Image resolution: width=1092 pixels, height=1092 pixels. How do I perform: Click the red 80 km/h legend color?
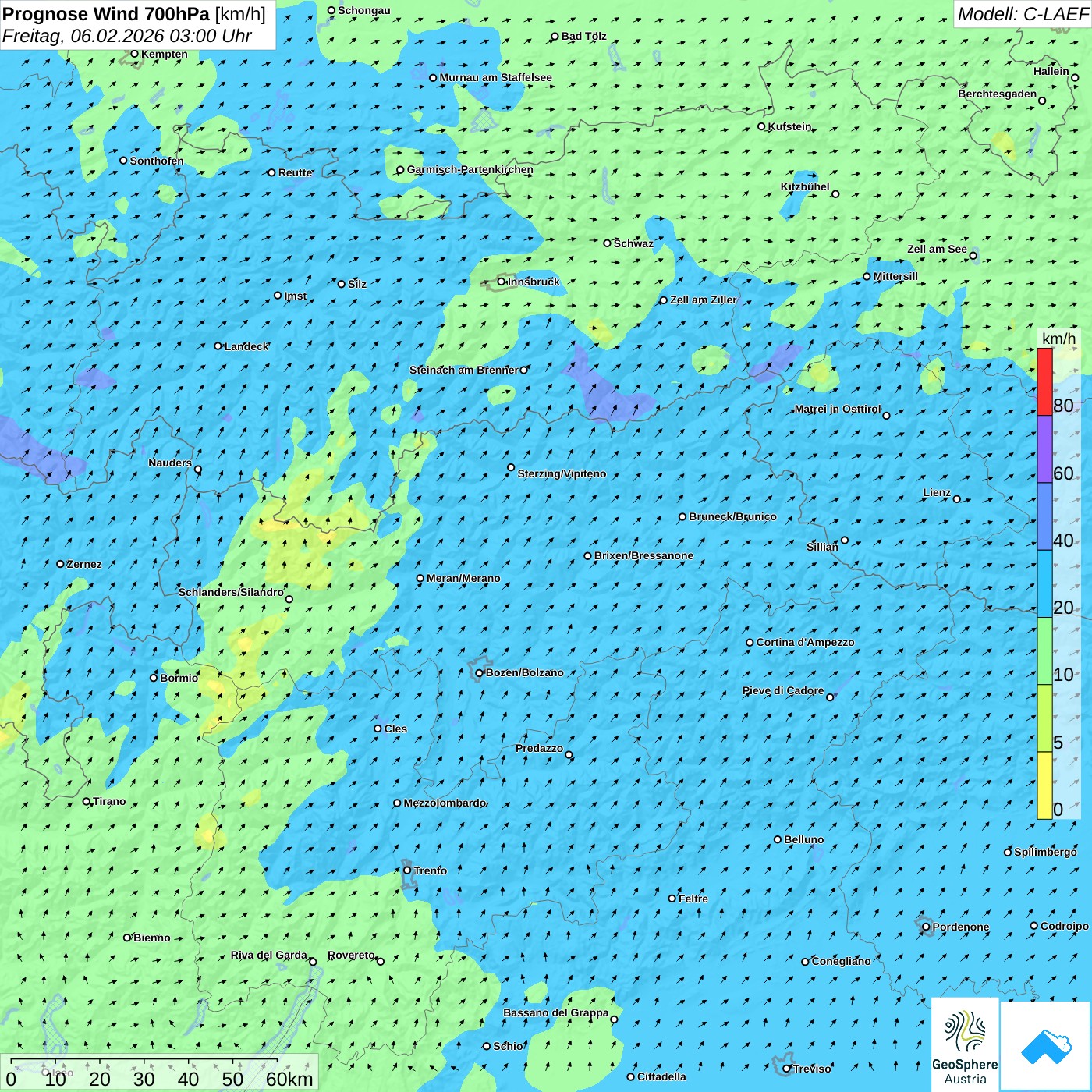click(x=1044, y=381)
